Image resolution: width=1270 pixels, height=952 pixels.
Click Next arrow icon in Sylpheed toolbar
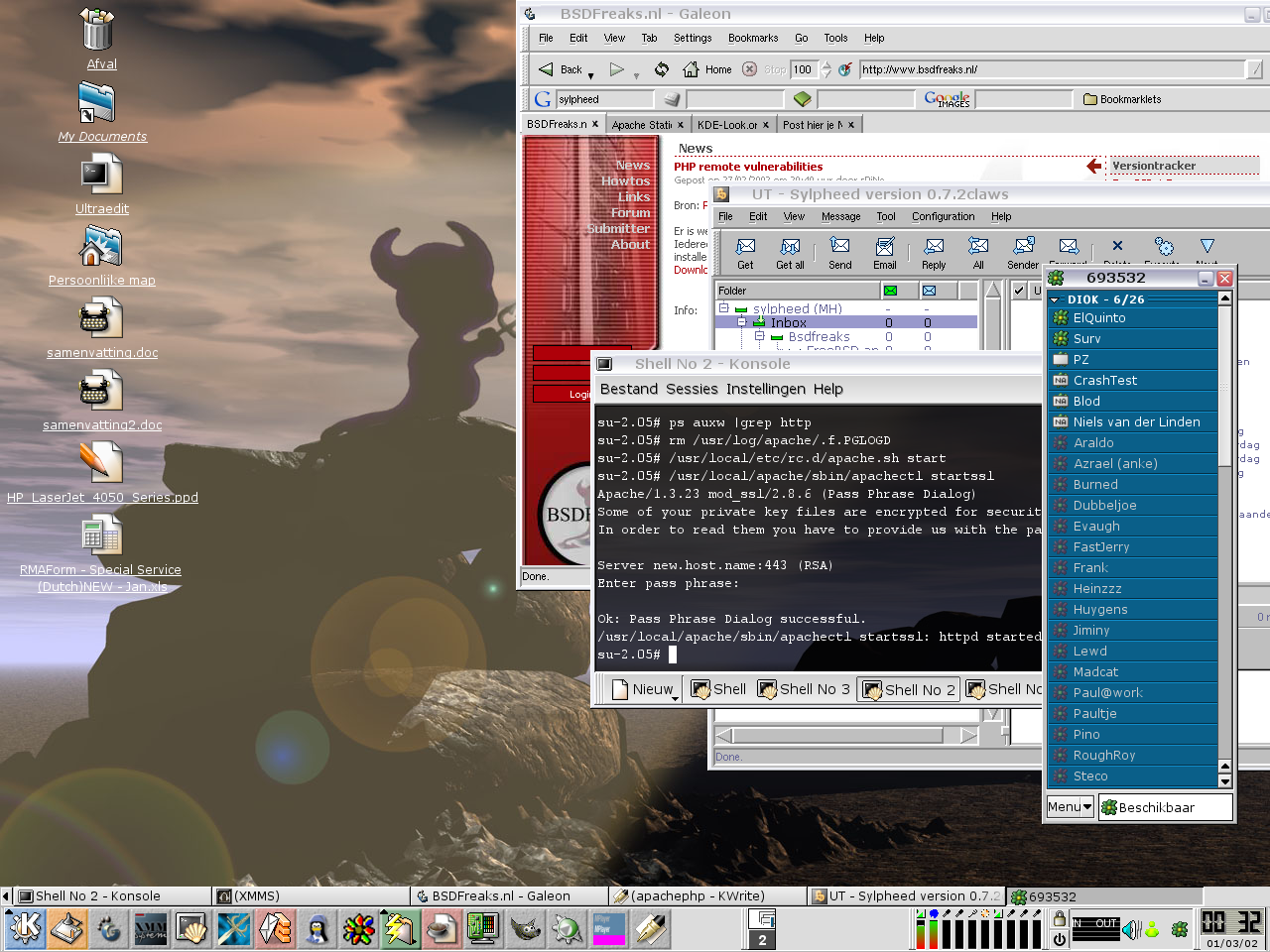1206,245
